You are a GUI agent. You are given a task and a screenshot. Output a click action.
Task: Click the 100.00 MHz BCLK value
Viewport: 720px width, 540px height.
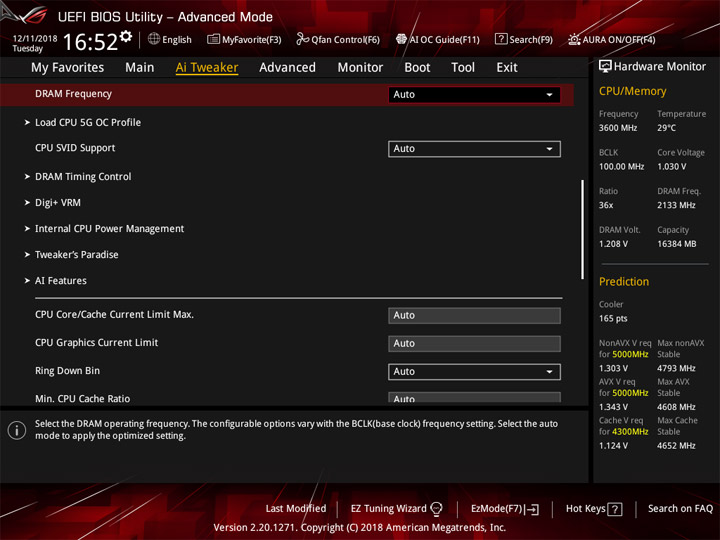click(621, 167)
